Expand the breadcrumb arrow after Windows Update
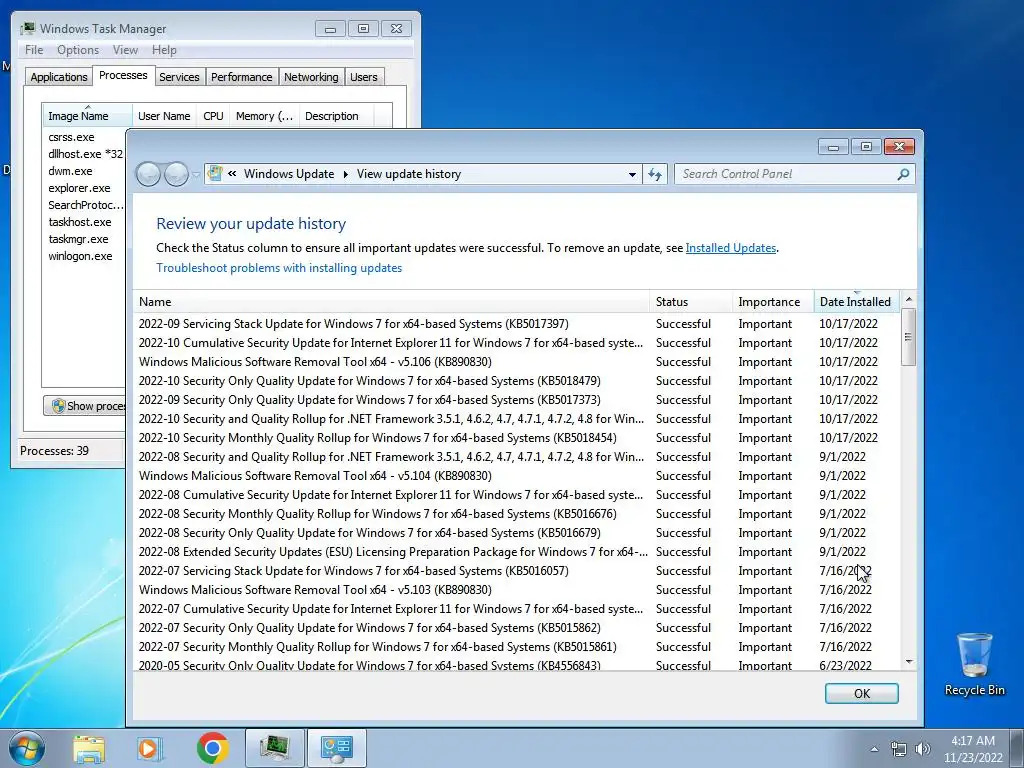1024x768 pixels. [345, 174]
